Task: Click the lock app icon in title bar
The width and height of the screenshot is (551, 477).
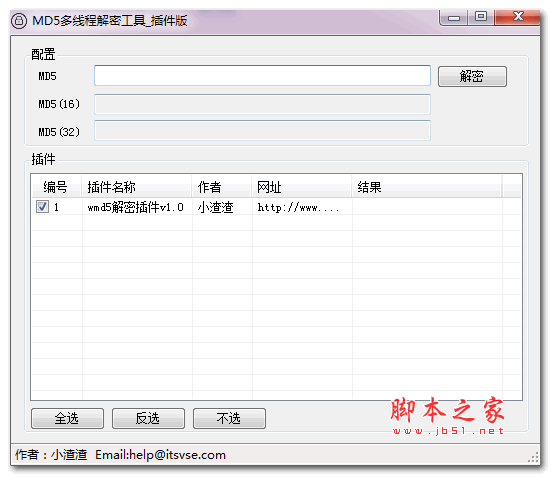Action: tap(19, 21)
